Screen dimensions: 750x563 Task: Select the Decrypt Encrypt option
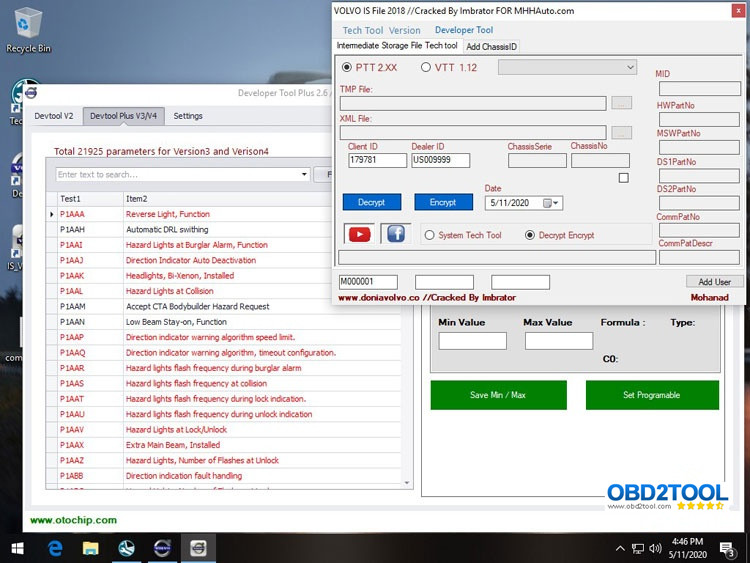point(530,235)
